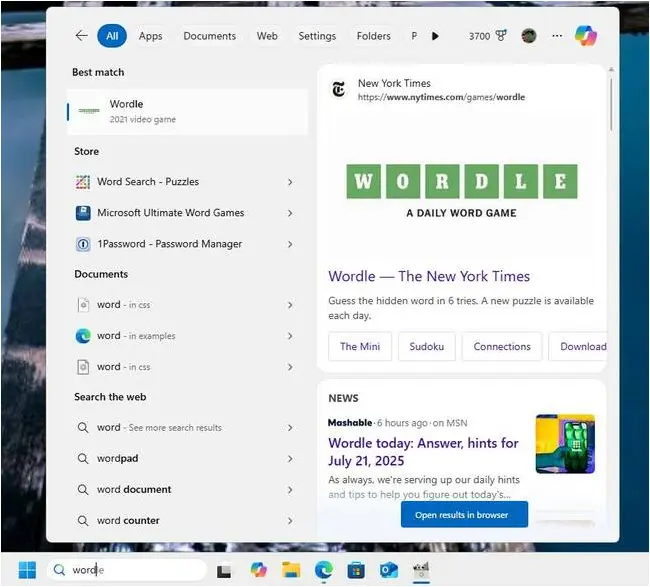650x587 pixels.
Task: Expand the wordpad suggestion chevron
Action: tap(290, 458)
